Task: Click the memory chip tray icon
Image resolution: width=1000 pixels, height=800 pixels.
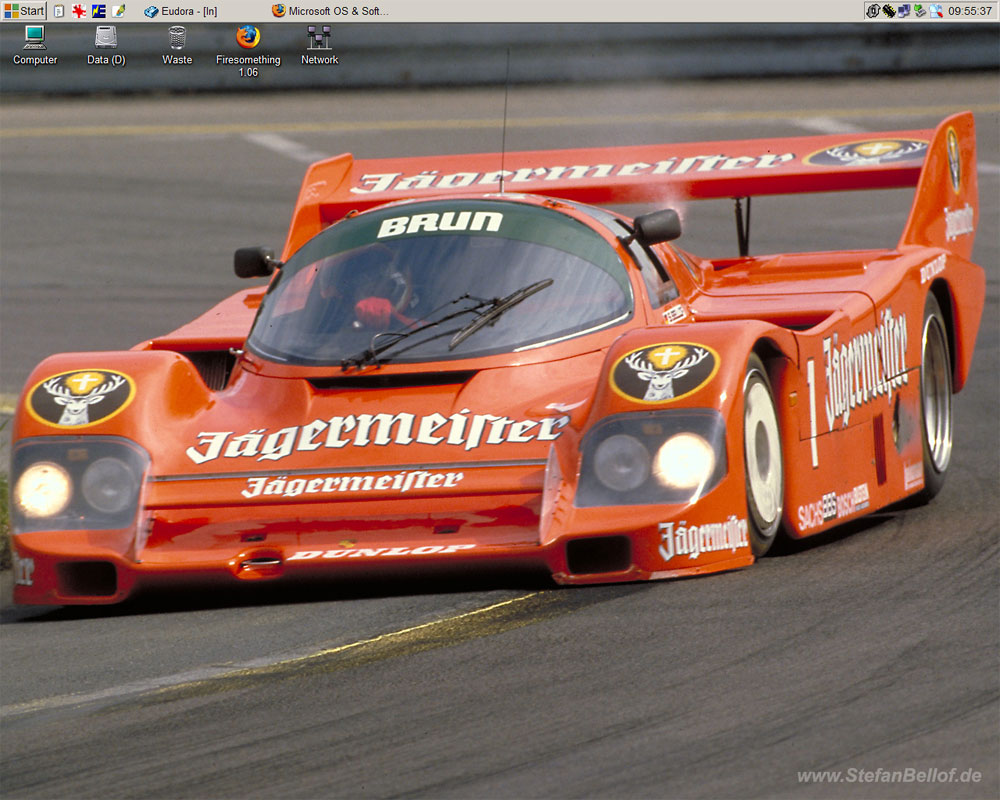Action: click(x=888, y=11)
